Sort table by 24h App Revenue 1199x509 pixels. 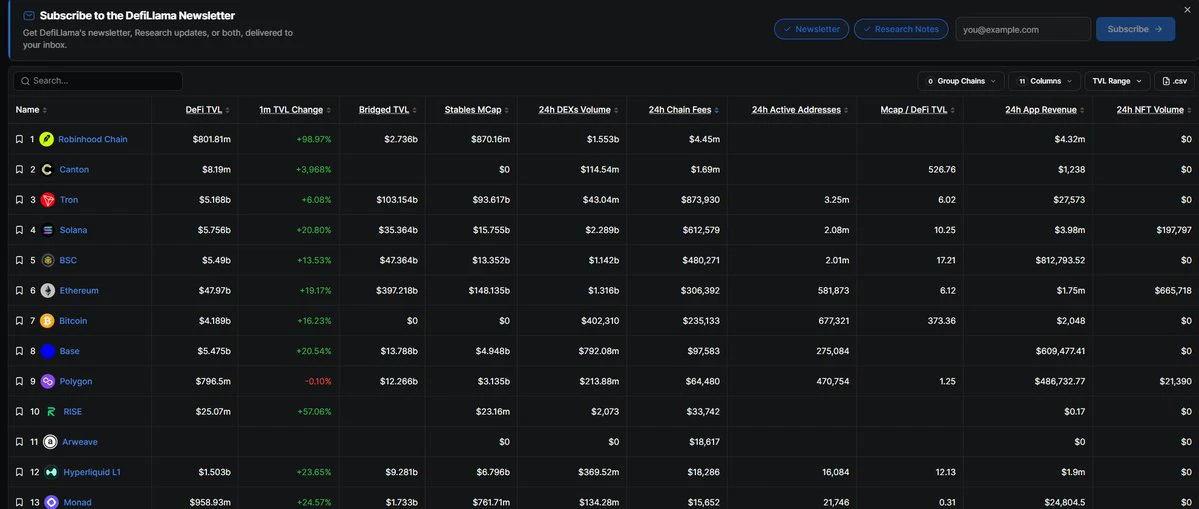pyautogui.click(x=1045, y=110)
